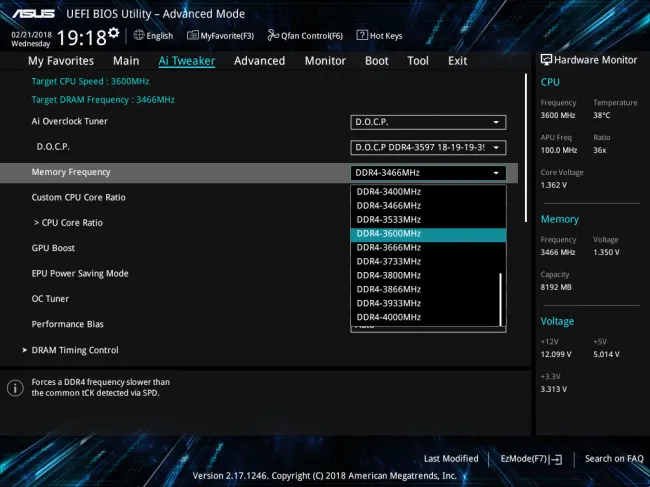Pick DDR4-3733MHz option
Image resolution: width=650 pixels, height=487 pixels.
click(428, 262)
